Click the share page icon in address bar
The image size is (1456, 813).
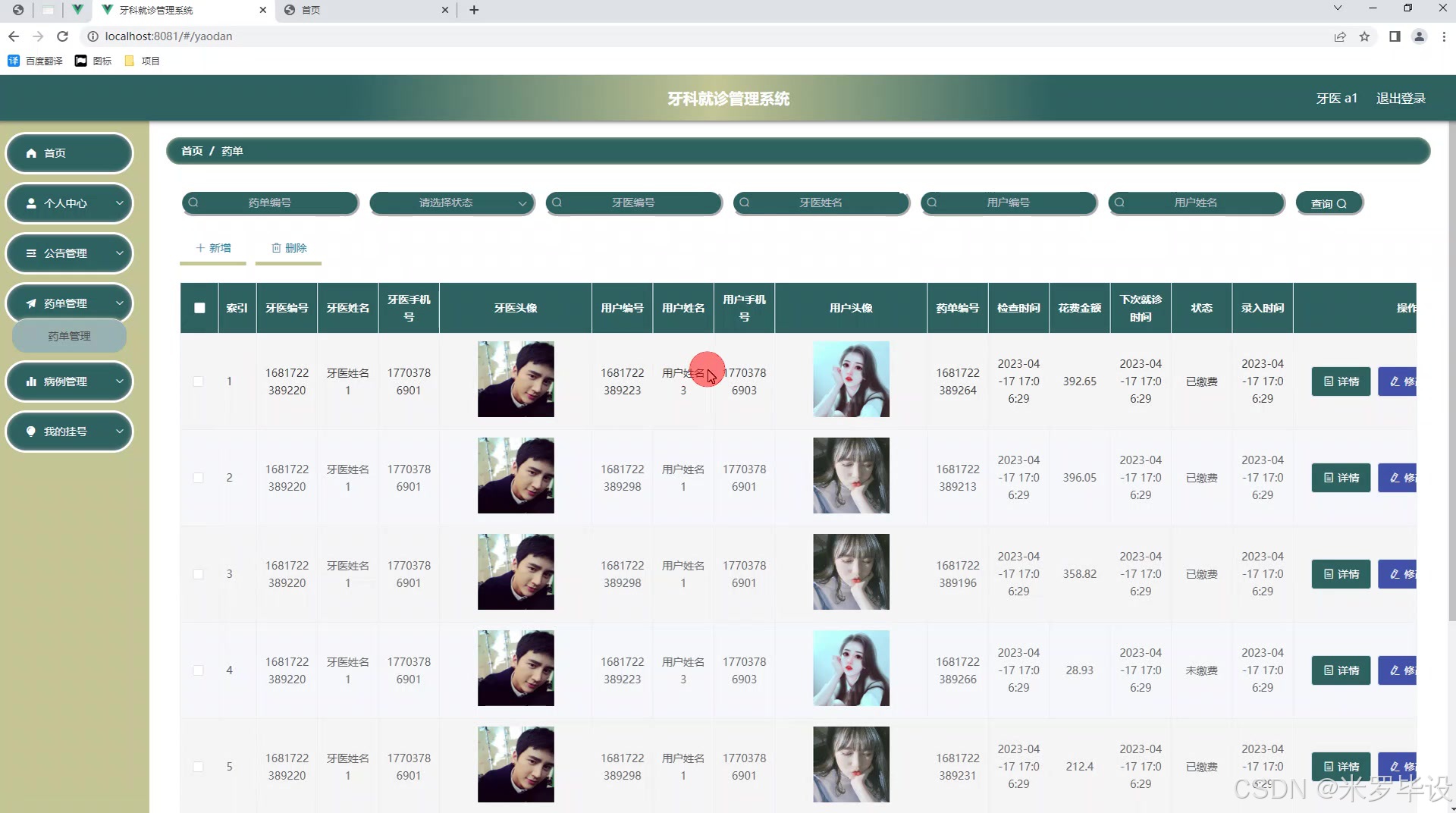[1340, 36]
